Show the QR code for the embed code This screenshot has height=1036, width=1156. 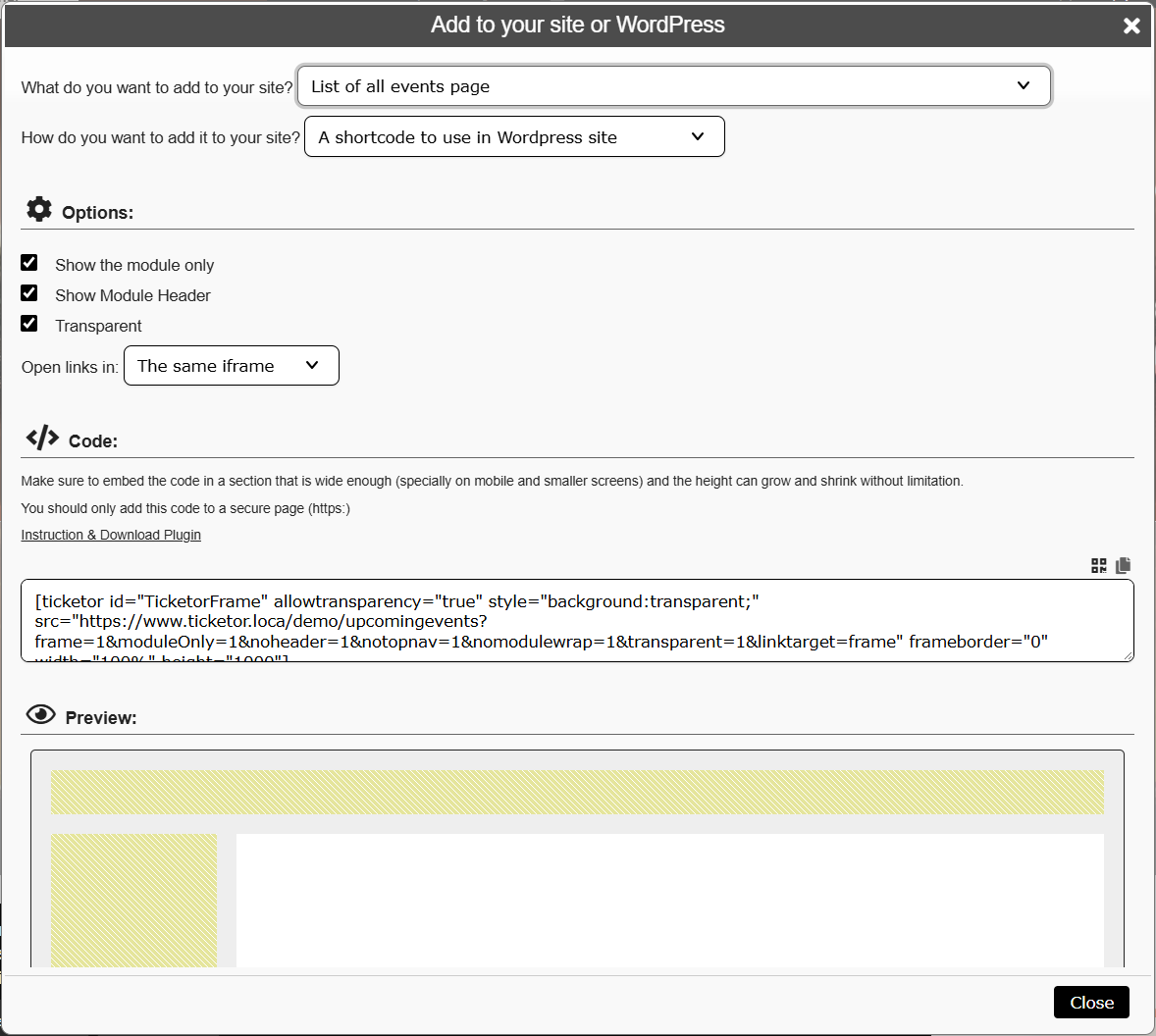click(x=1098, y=565)
